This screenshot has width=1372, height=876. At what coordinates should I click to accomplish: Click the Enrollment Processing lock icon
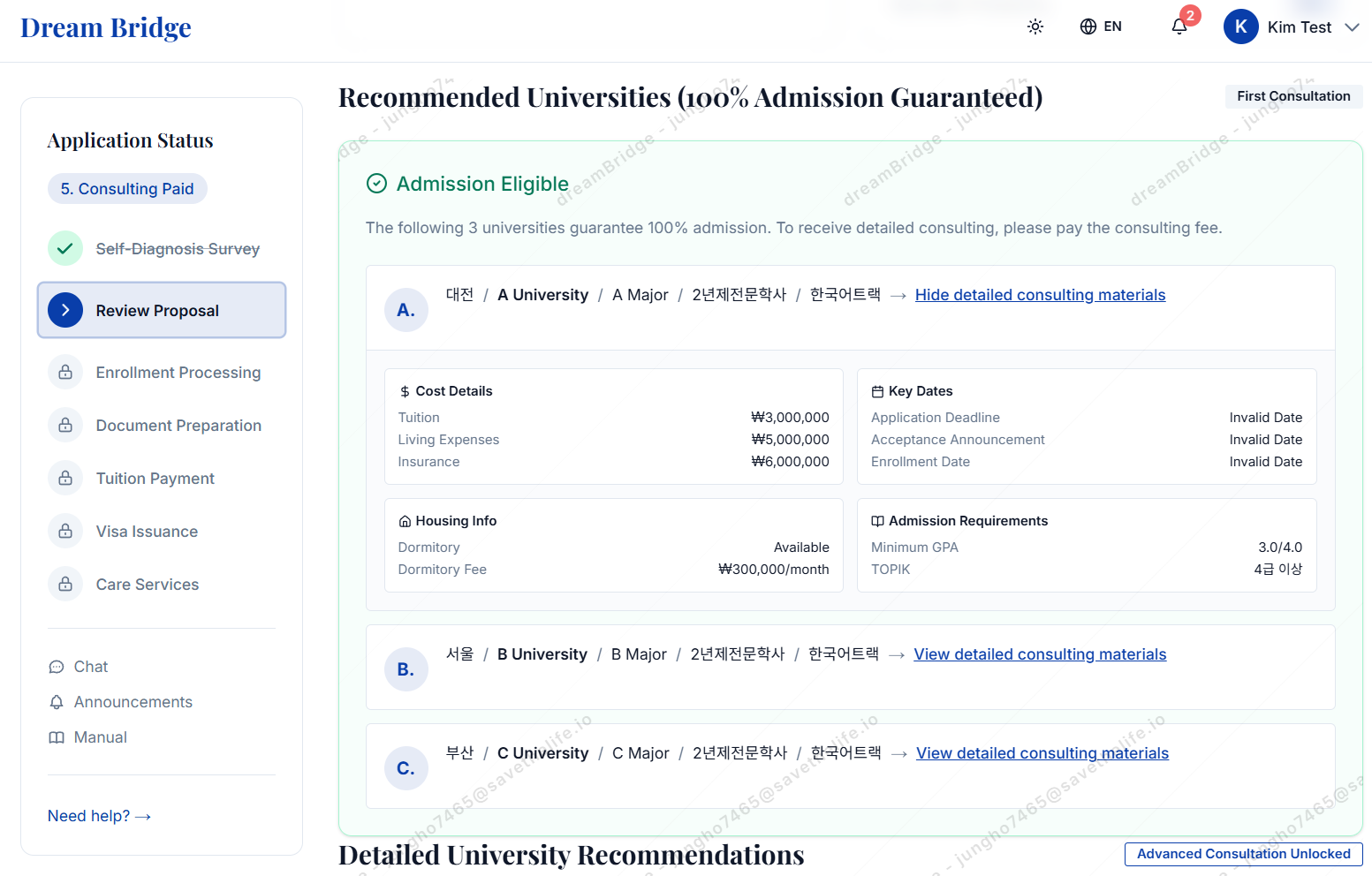point(65,373)
